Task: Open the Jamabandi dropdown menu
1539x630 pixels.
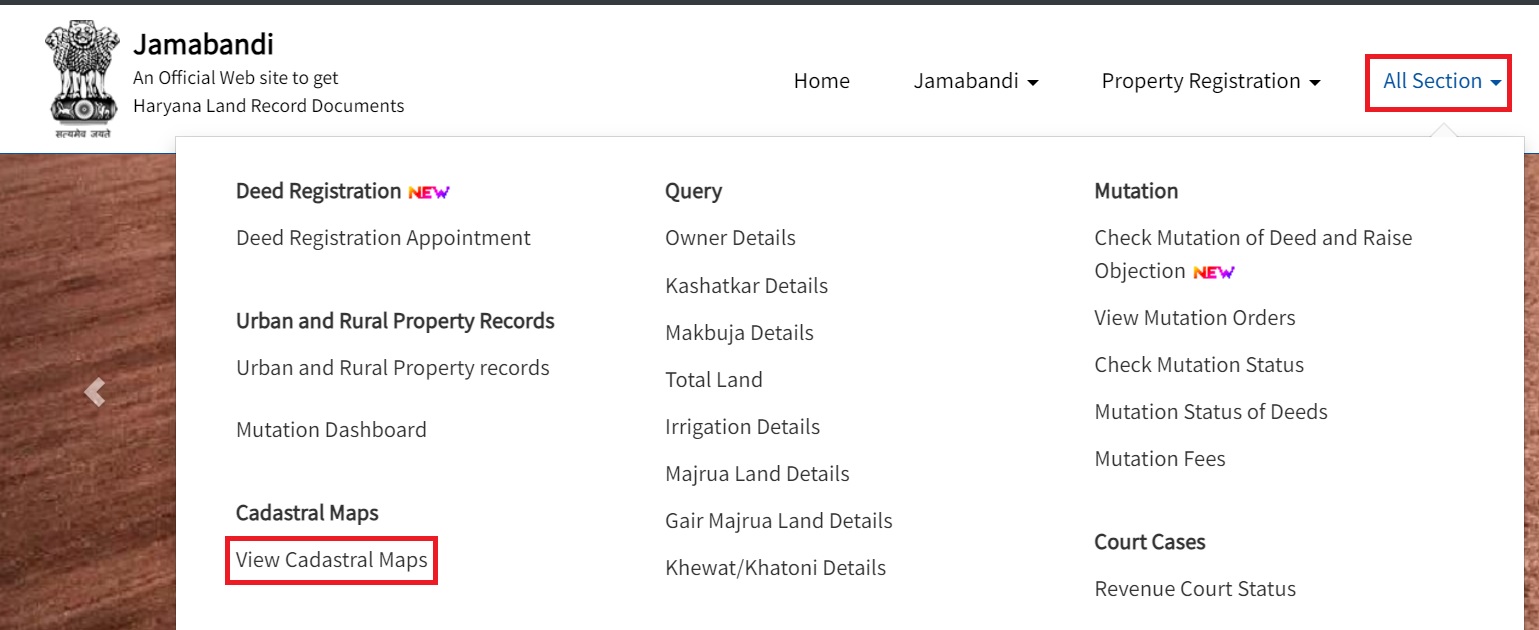Action: tap(975, 81)
